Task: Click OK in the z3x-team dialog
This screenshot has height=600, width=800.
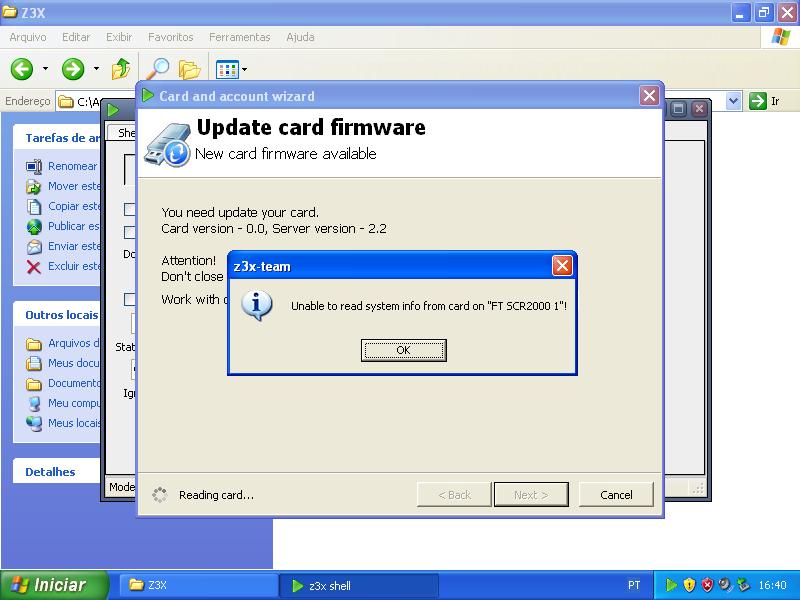Action: coord(404,350)
